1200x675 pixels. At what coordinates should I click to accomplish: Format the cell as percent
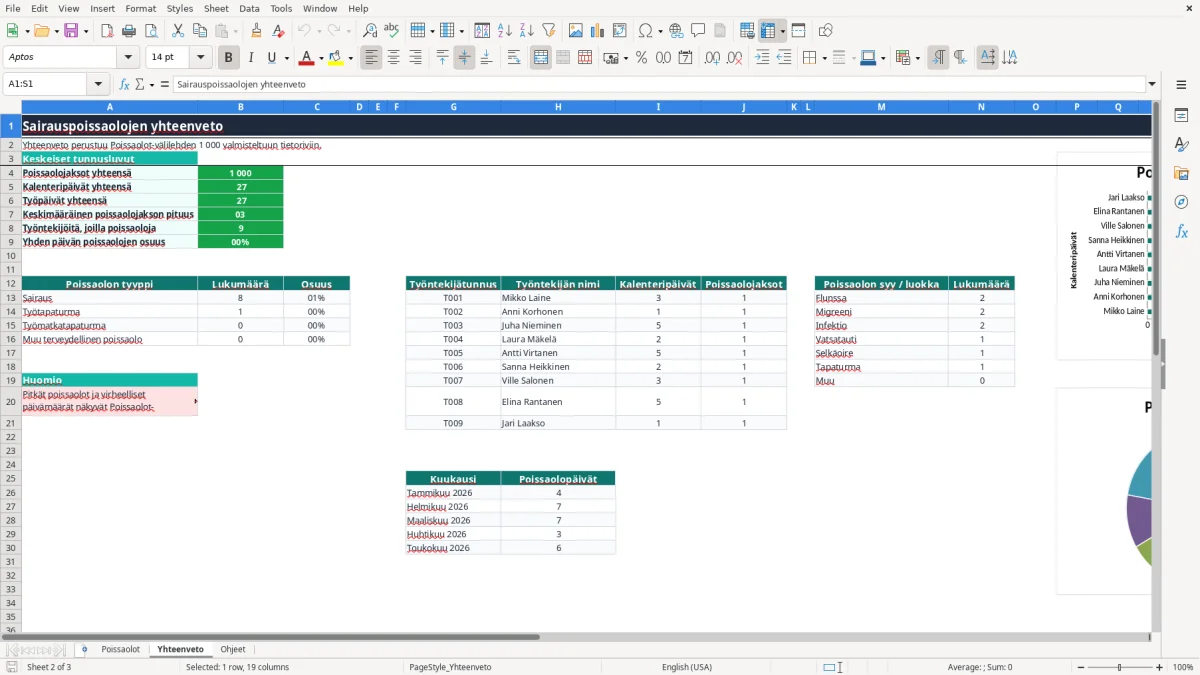pyautogui.click(x=641, y=57)
